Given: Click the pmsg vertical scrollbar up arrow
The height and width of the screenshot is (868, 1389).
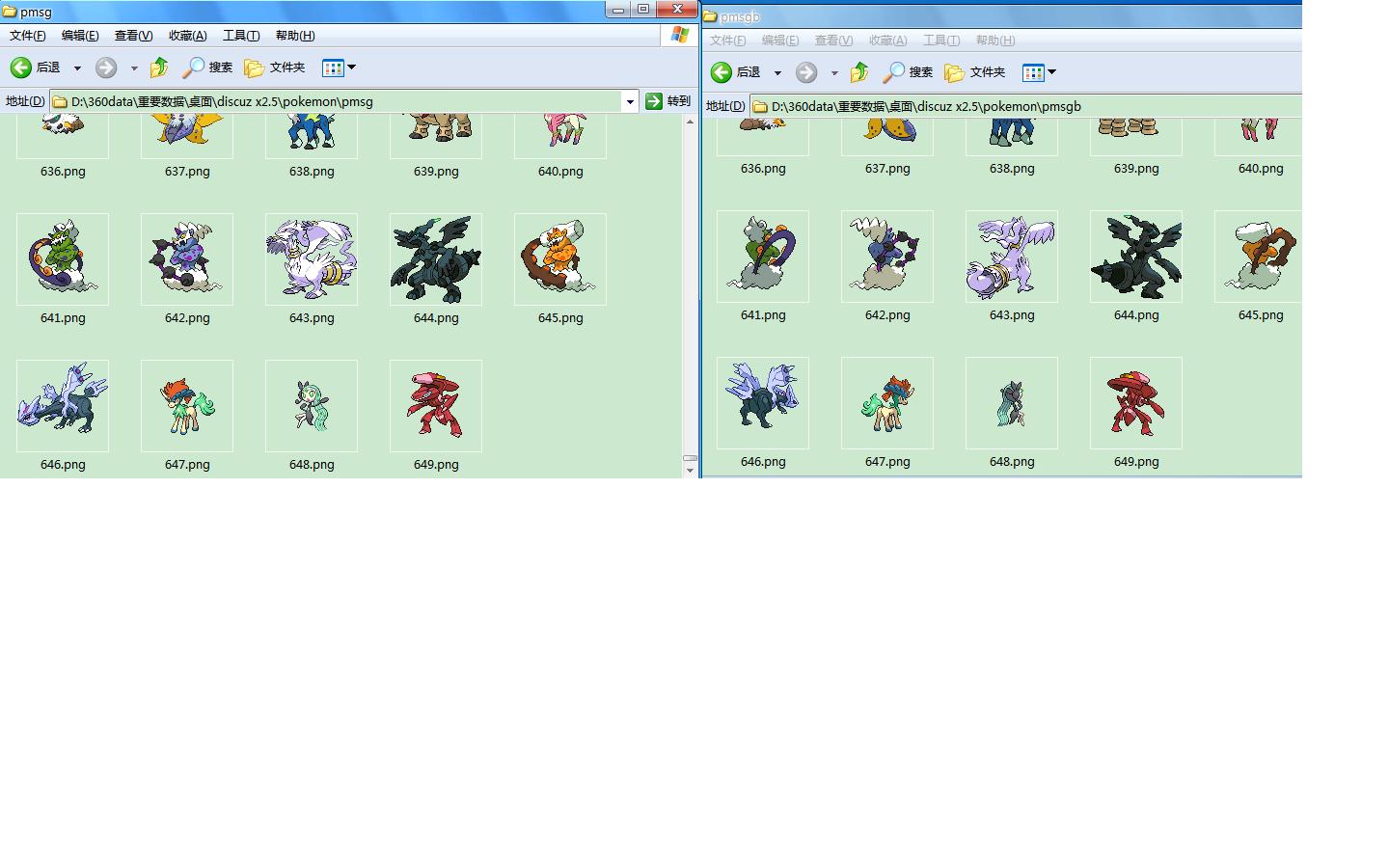Looking at the screenshot, I should (690, 122).
